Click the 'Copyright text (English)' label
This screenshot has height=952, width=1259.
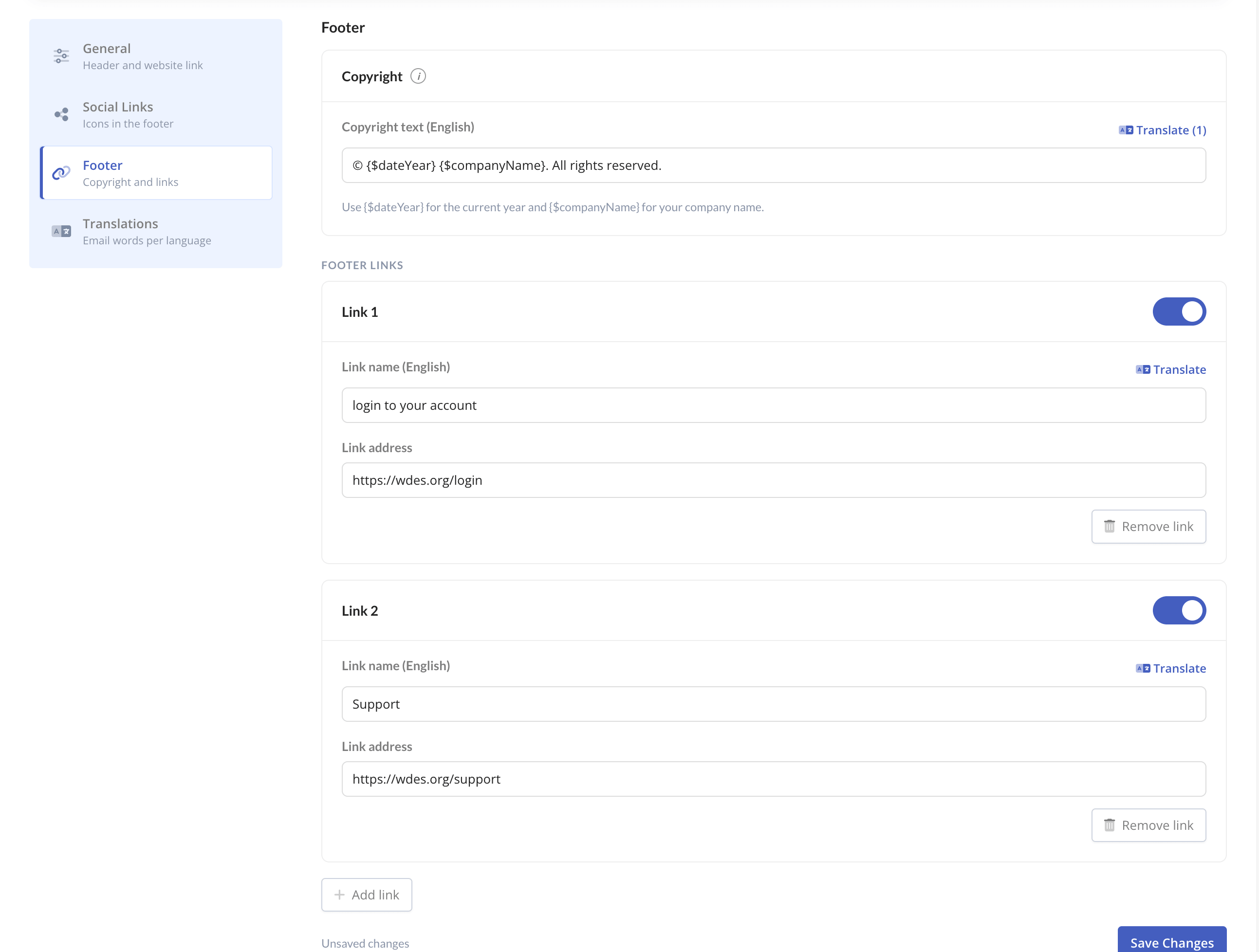pyautogui.click(x=408, y=127)
